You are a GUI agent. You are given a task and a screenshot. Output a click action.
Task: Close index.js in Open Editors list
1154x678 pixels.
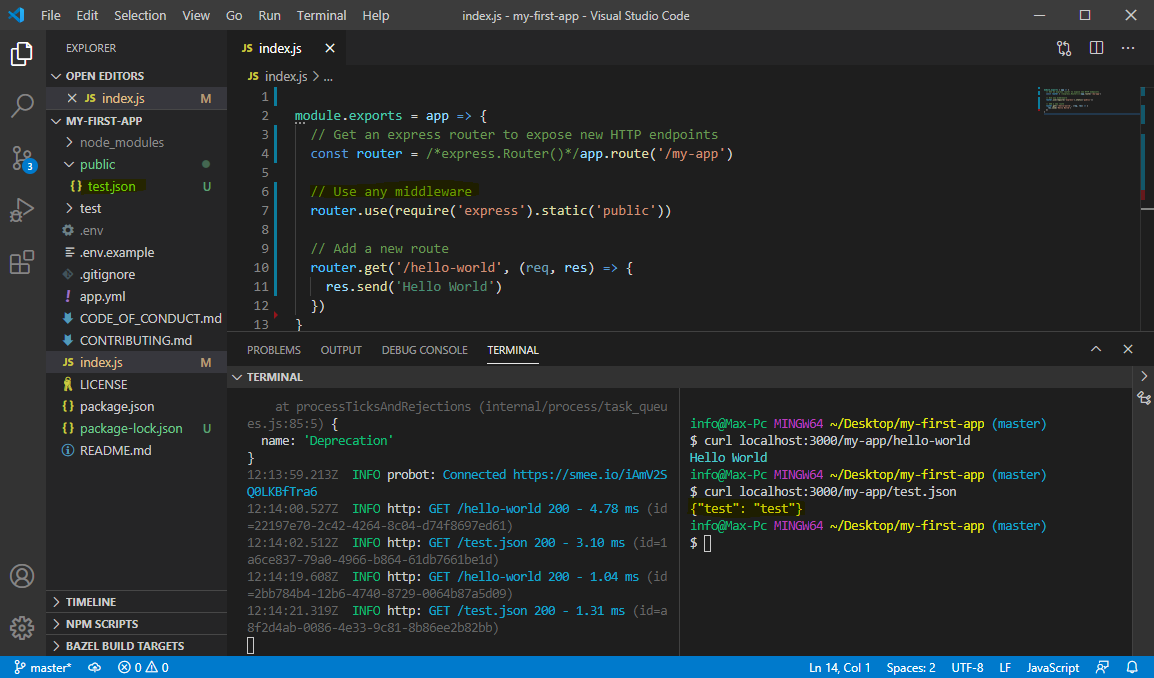[71, 98]
